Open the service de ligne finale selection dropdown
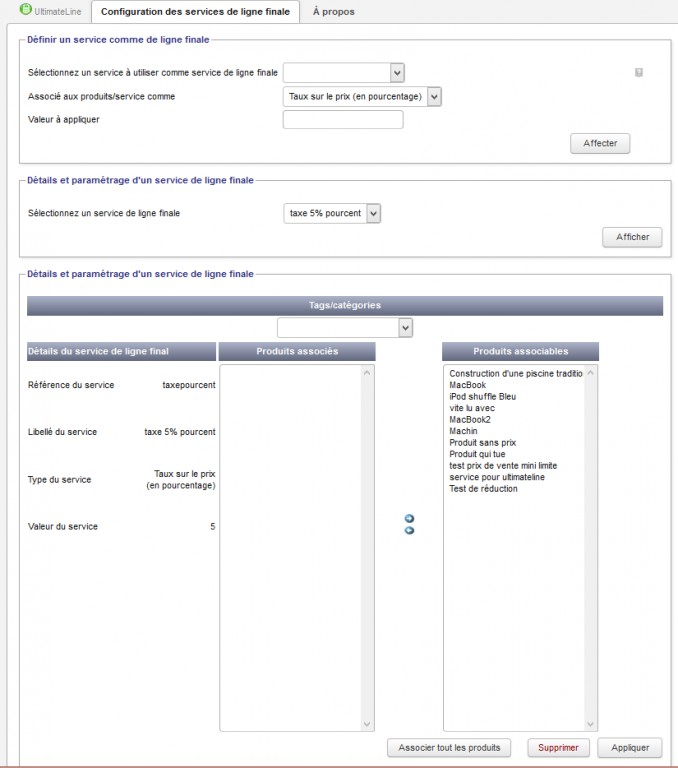Image resolution: width=678 pixels, height=768 pixels. 344,73
